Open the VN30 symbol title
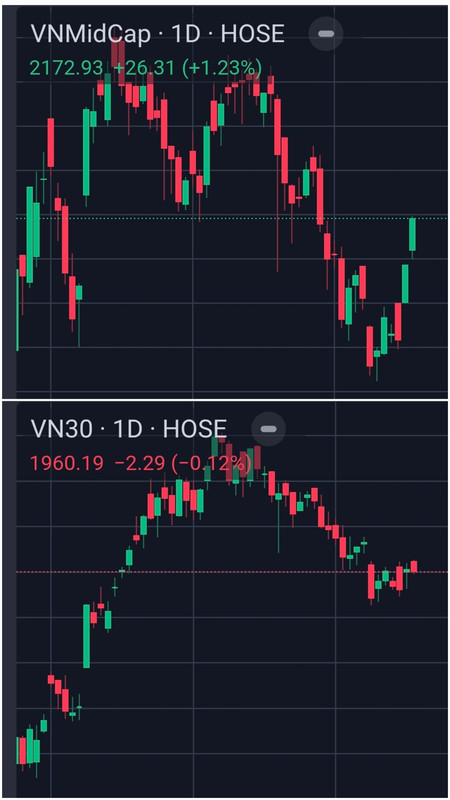 [x=61, y=429]
